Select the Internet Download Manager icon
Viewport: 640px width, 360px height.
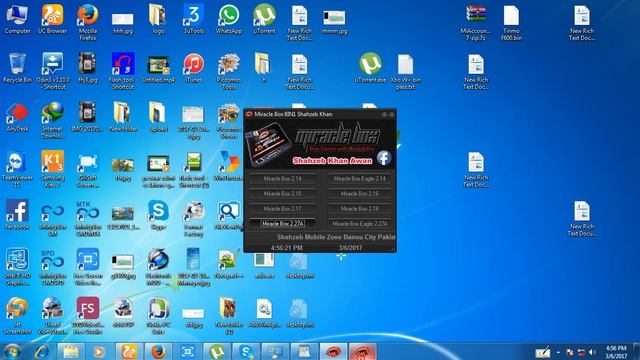click(52, 120)
